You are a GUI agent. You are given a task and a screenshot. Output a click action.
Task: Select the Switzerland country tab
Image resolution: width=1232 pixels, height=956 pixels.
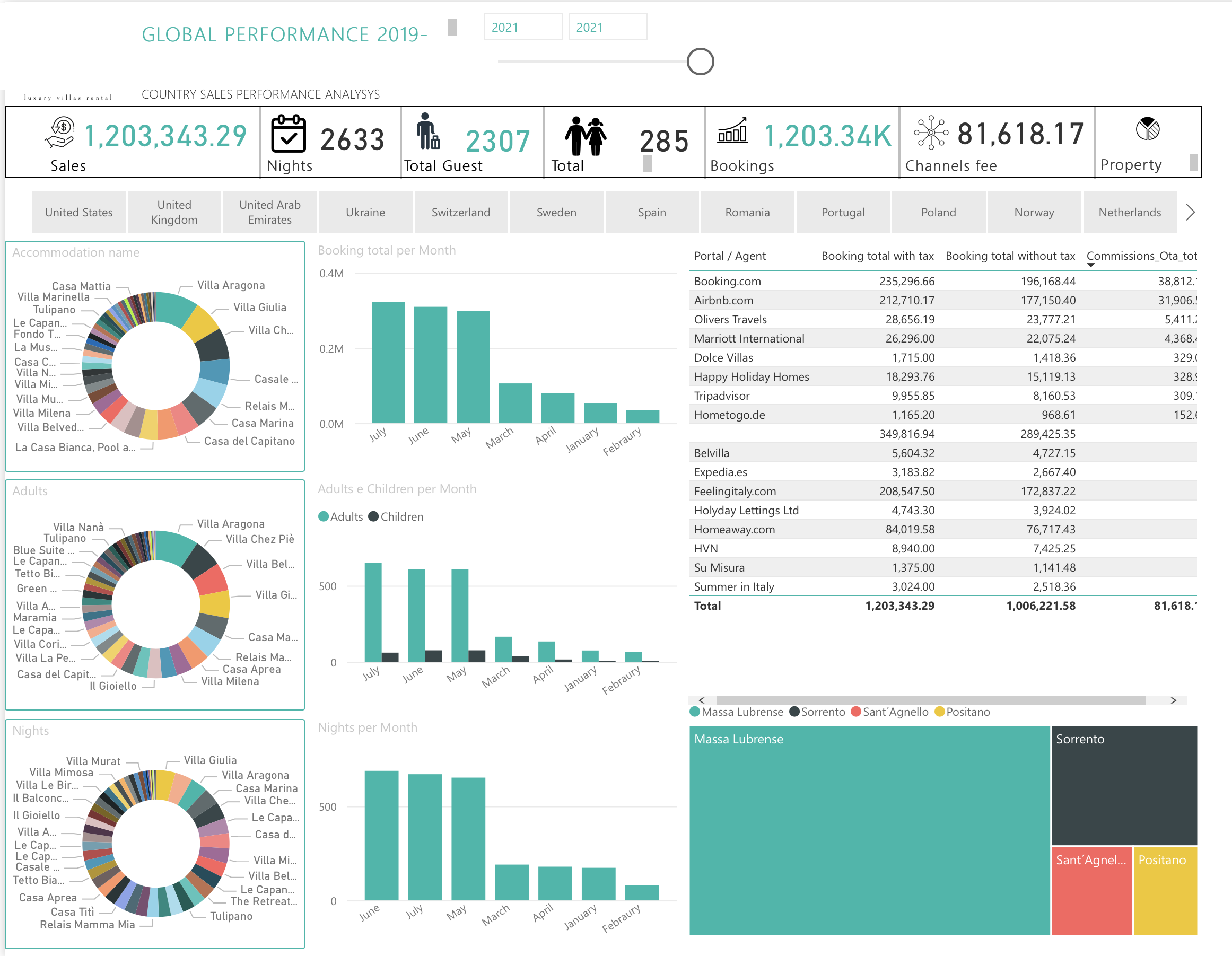[x=461, y=212]
